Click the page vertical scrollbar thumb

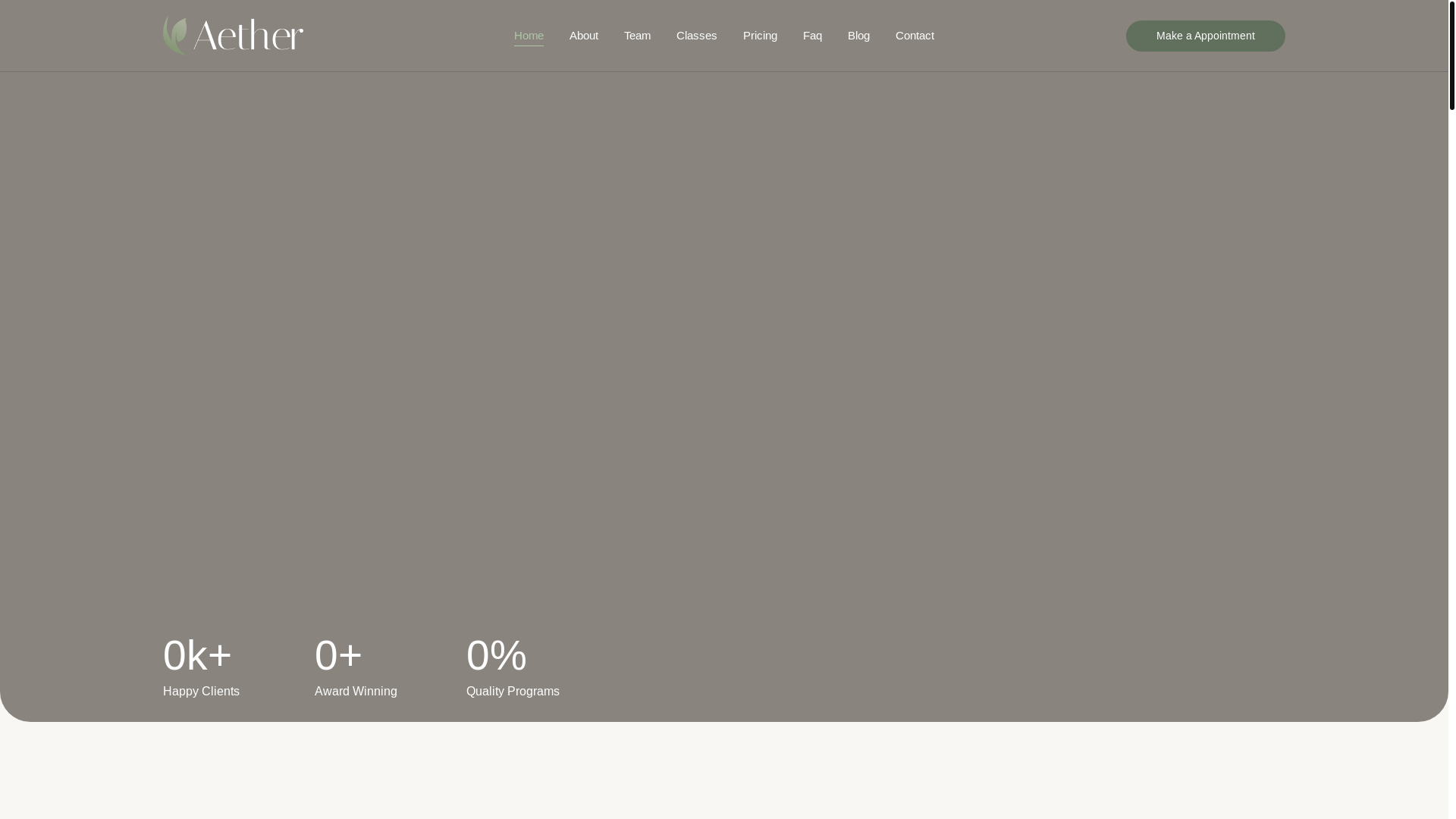(x=1451, y=55)
